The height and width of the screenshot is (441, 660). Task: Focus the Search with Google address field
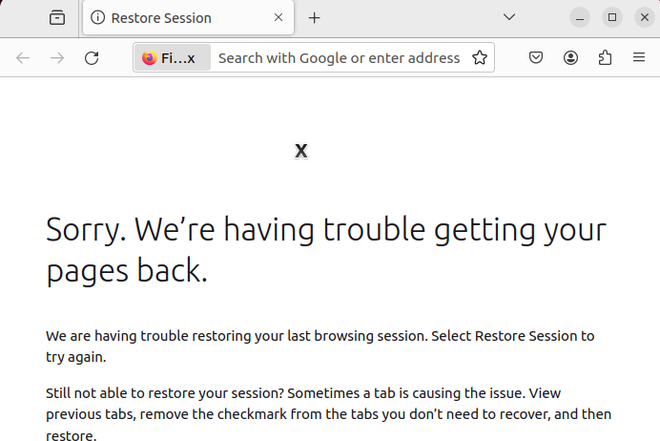pos(338,58)
